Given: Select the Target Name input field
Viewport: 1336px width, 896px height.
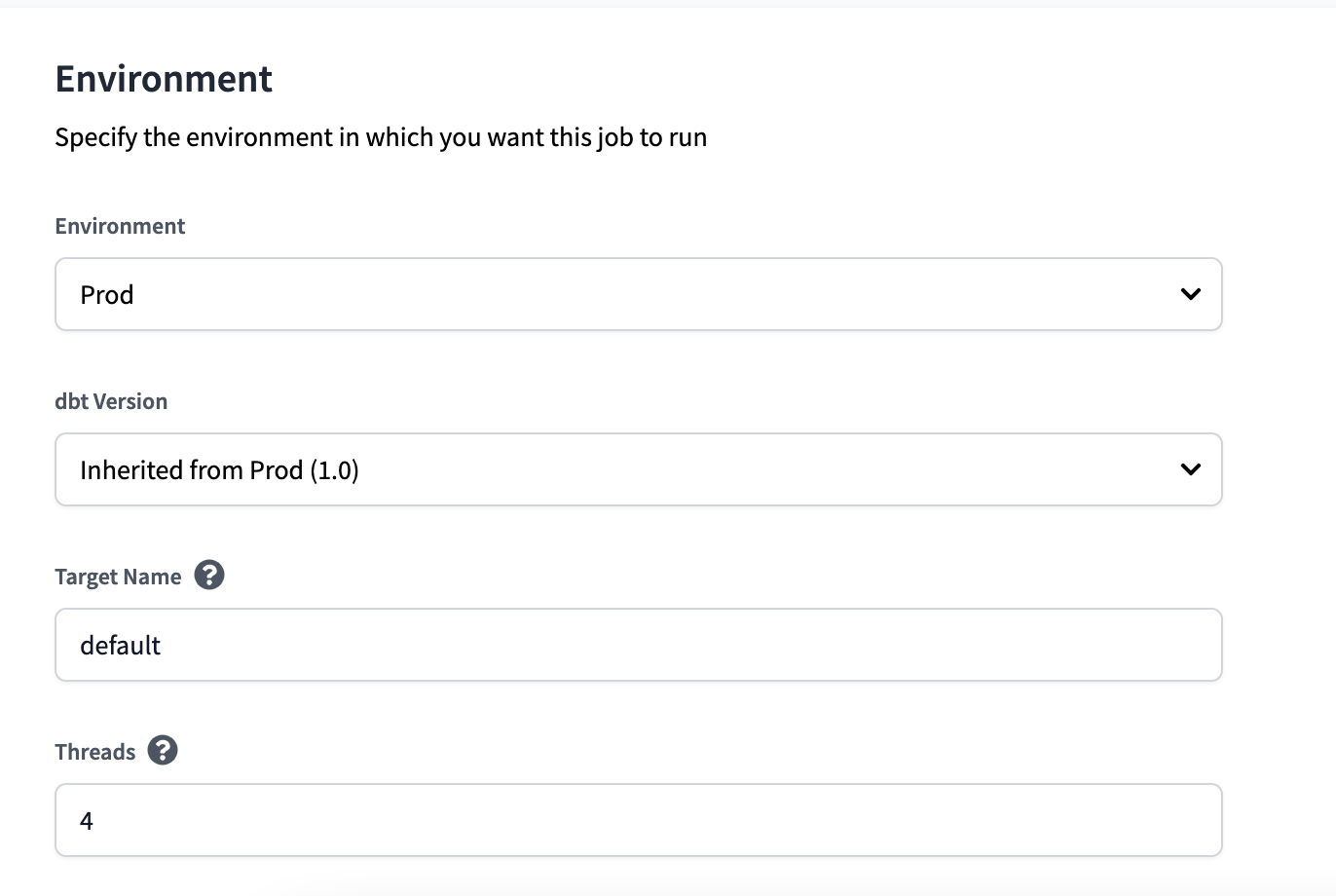Looking at the screenshot, I should 639,645.
